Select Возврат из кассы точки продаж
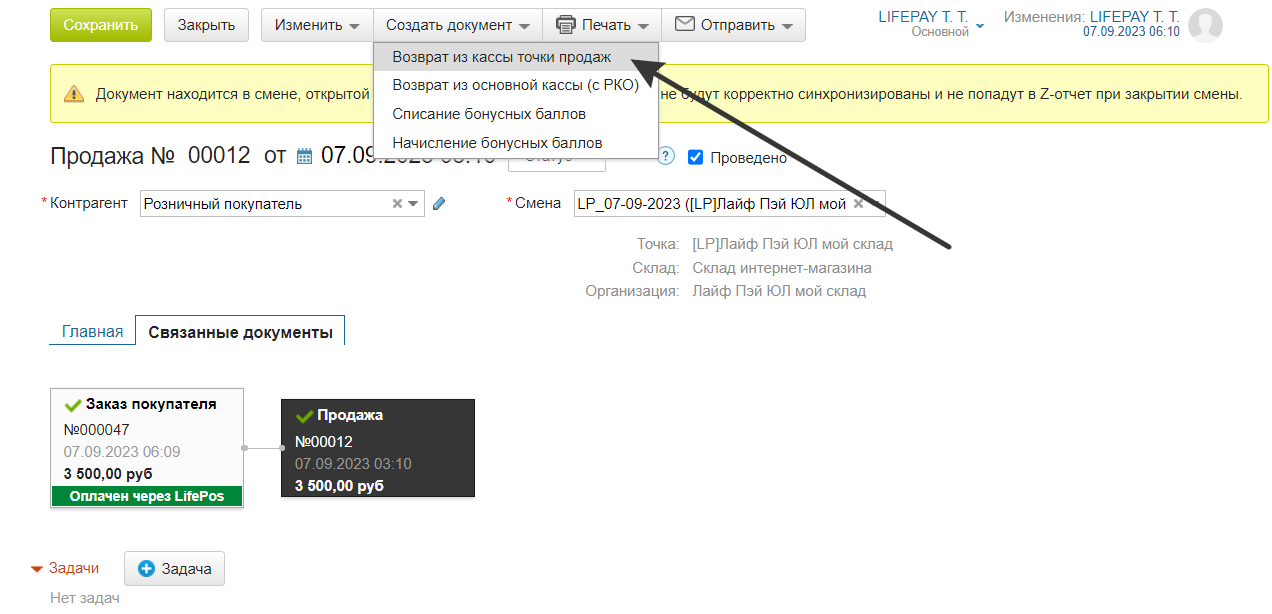Viewport: 1272px width, 614px height. pyautogui.click(x=516, y=57)
